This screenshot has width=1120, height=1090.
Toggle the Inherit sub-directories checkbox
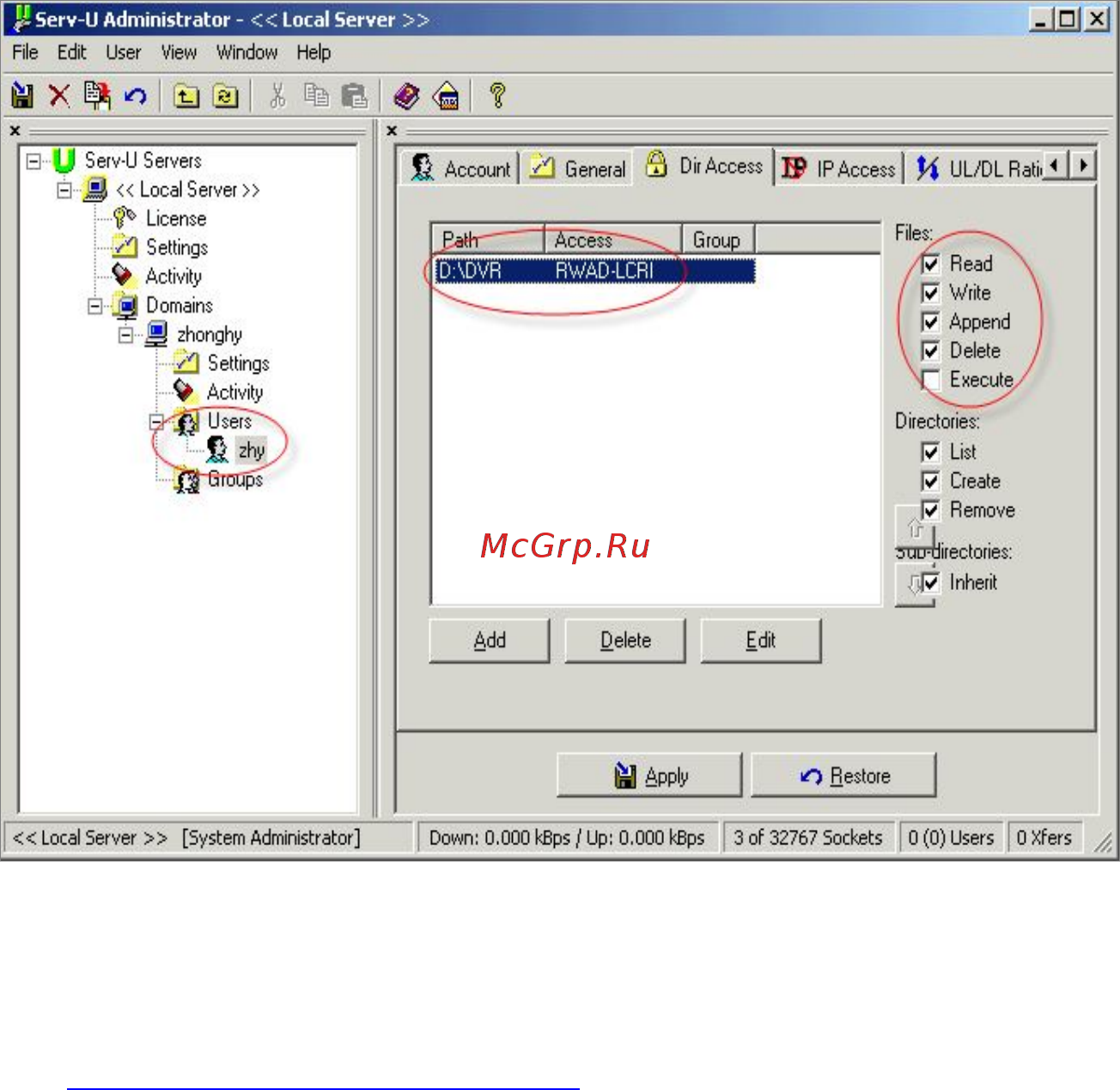[x=930, y=582]
